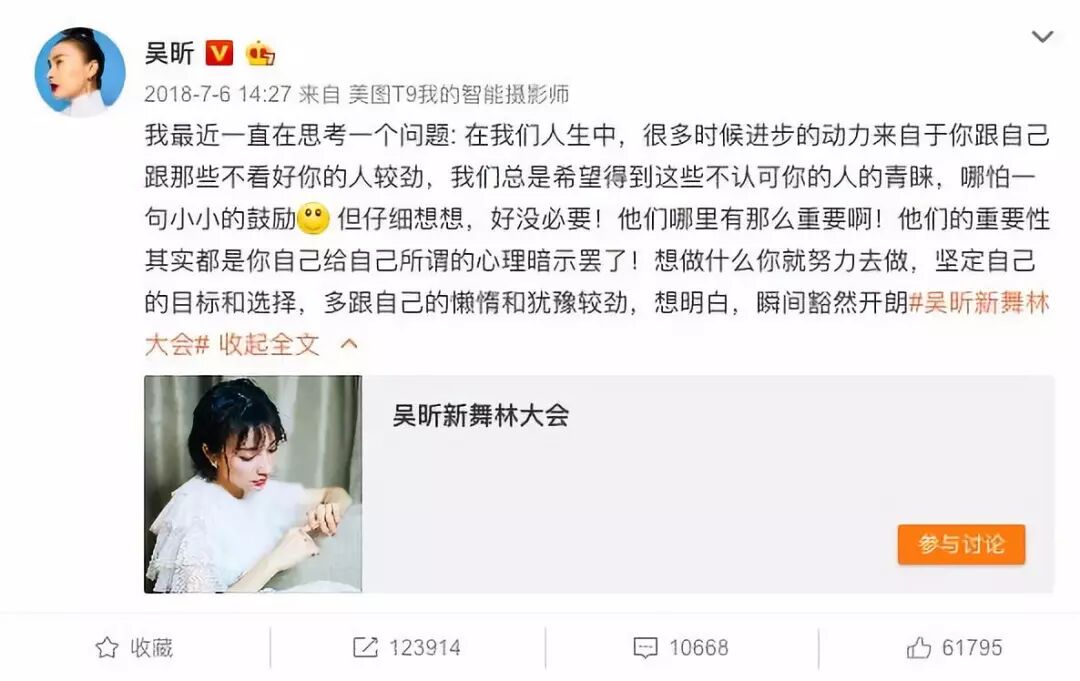Click the collapse caret beside 收起全文
This screenshot has width=1080, height=681.
pyautogui.click(x=349, y=344)
